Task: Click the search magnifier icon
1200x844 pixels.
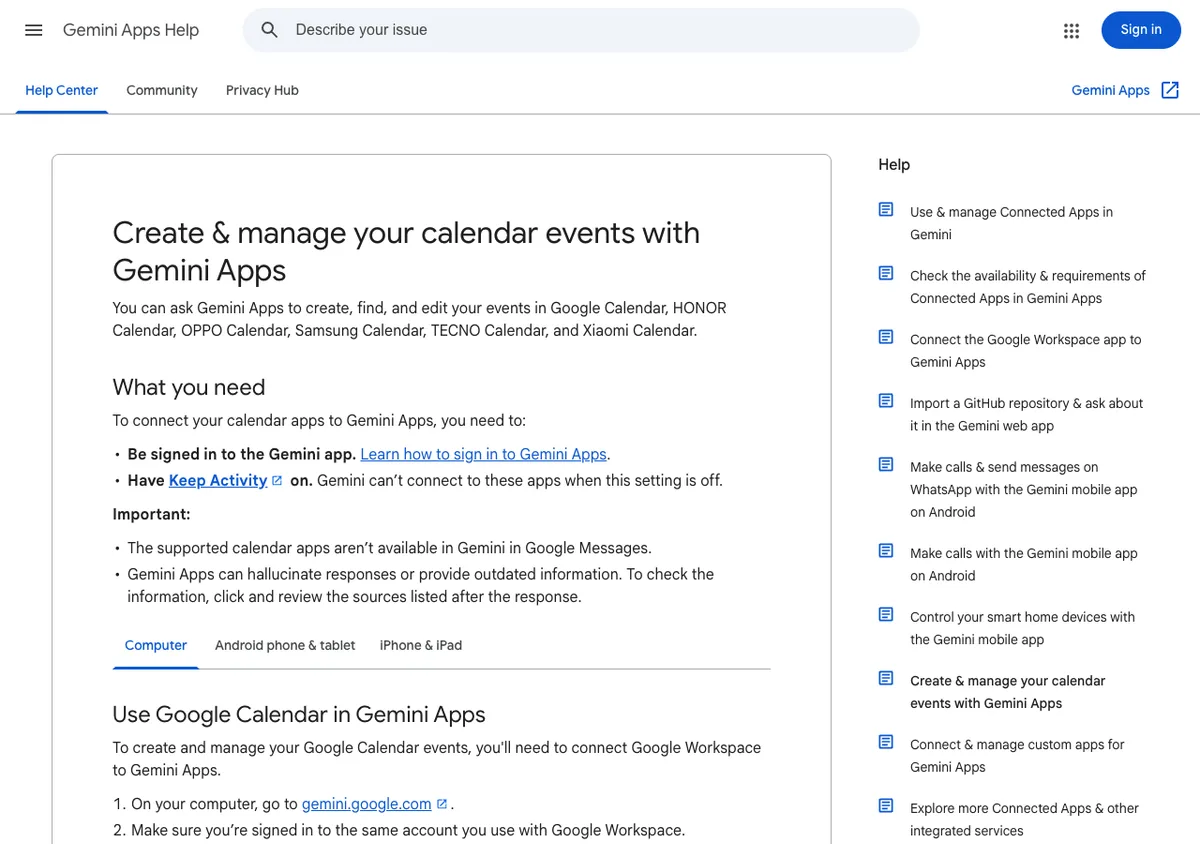Action: coord(269,30)
